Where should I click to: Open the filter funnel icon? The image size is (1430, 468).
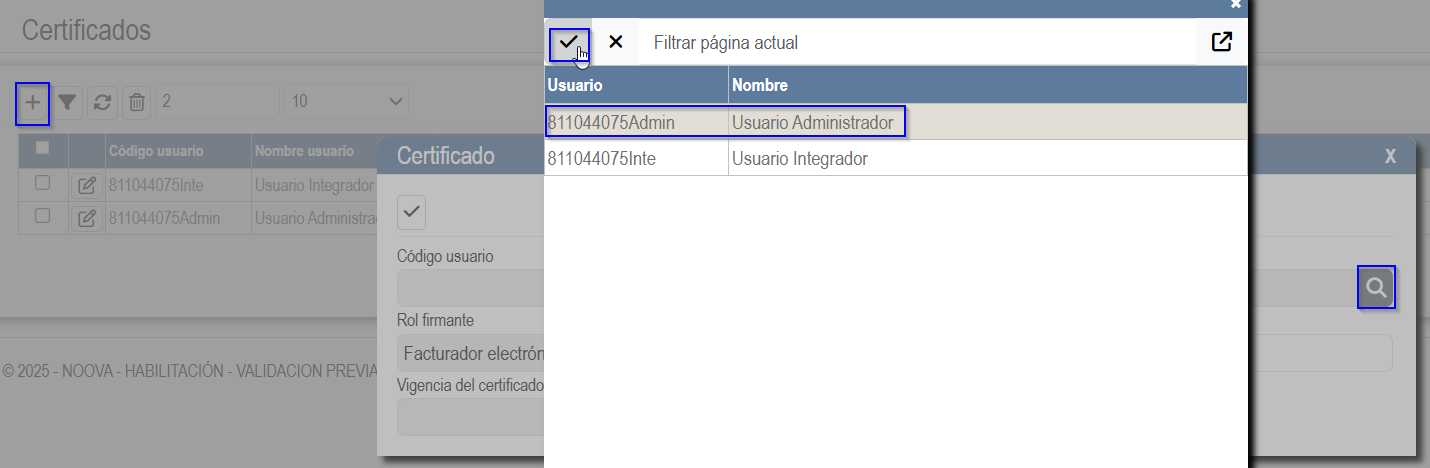click(67, 102)
